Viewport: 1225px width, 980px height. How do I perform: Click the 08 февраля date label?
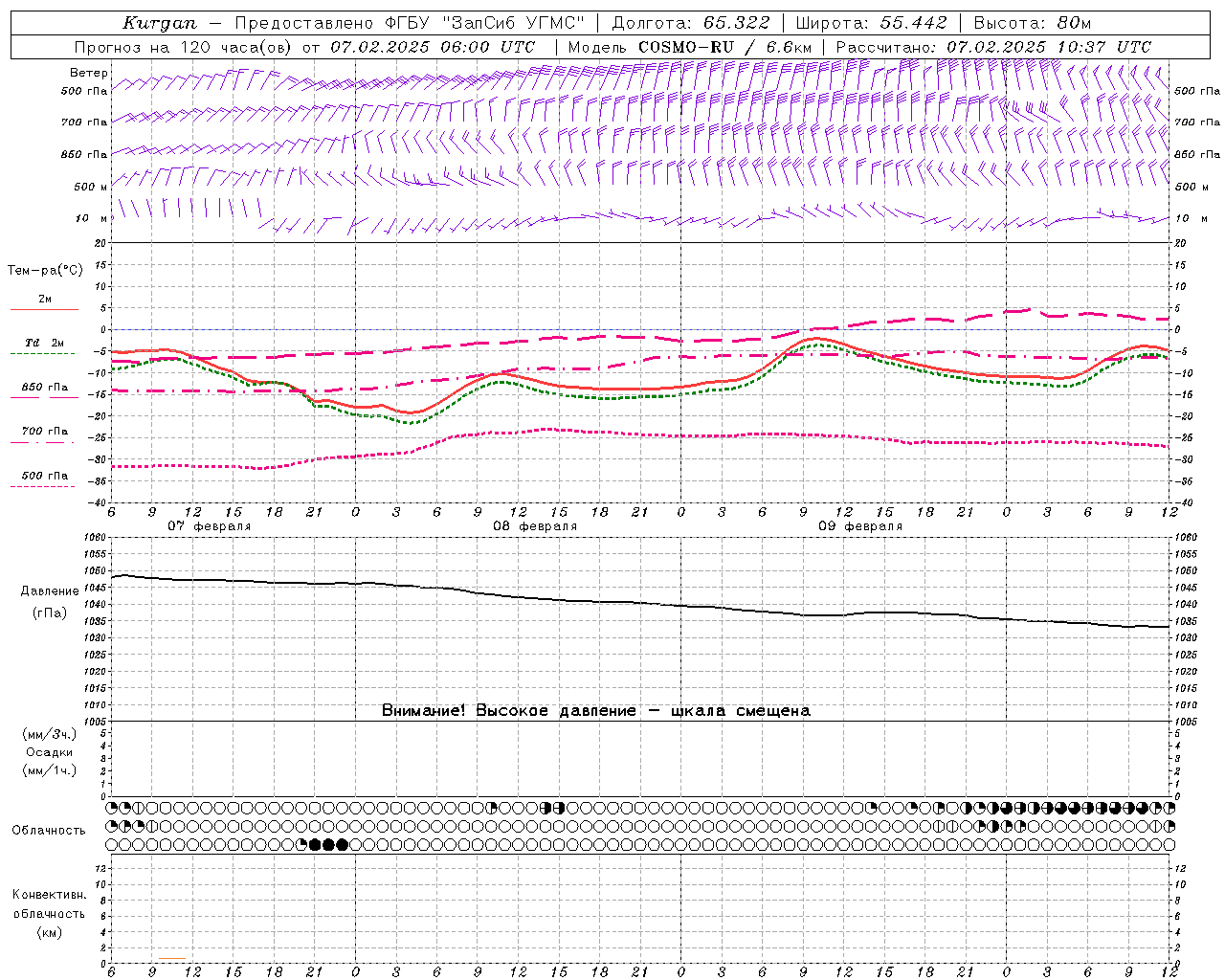coord(534,526)
